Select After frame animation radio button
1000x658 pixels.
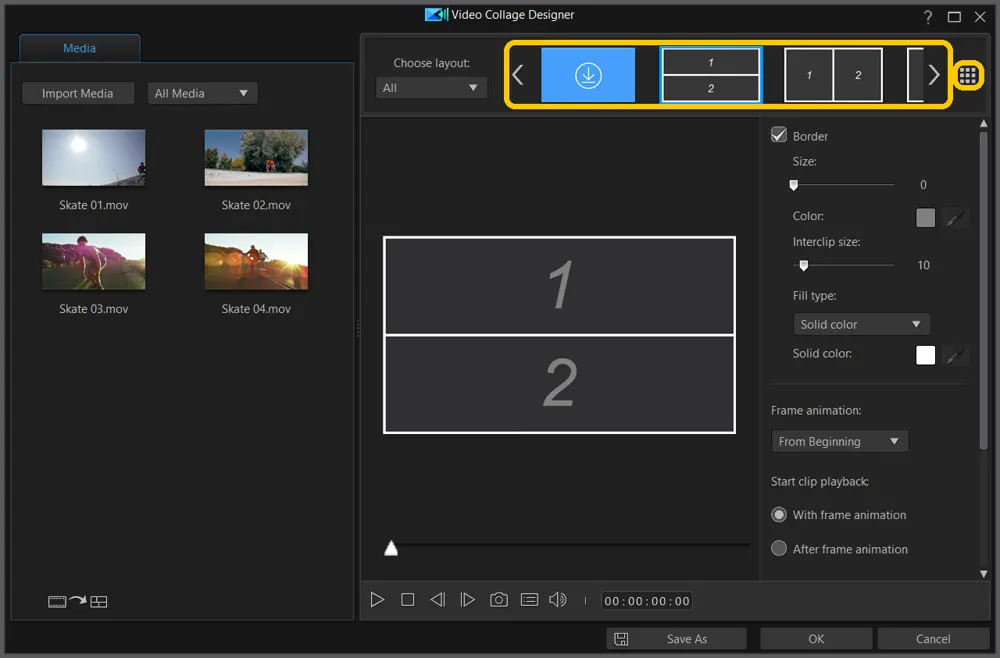(779, 548)
